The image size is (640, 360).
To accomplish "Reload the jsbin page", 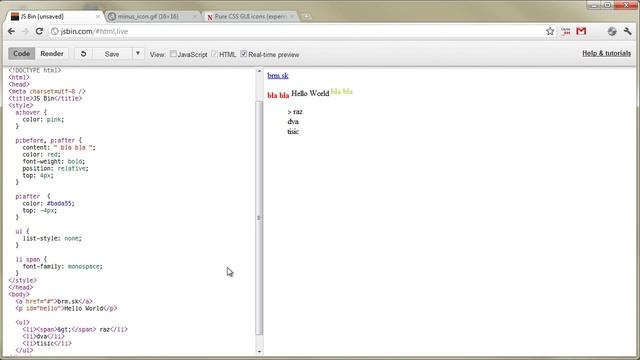I will [39, 31].
